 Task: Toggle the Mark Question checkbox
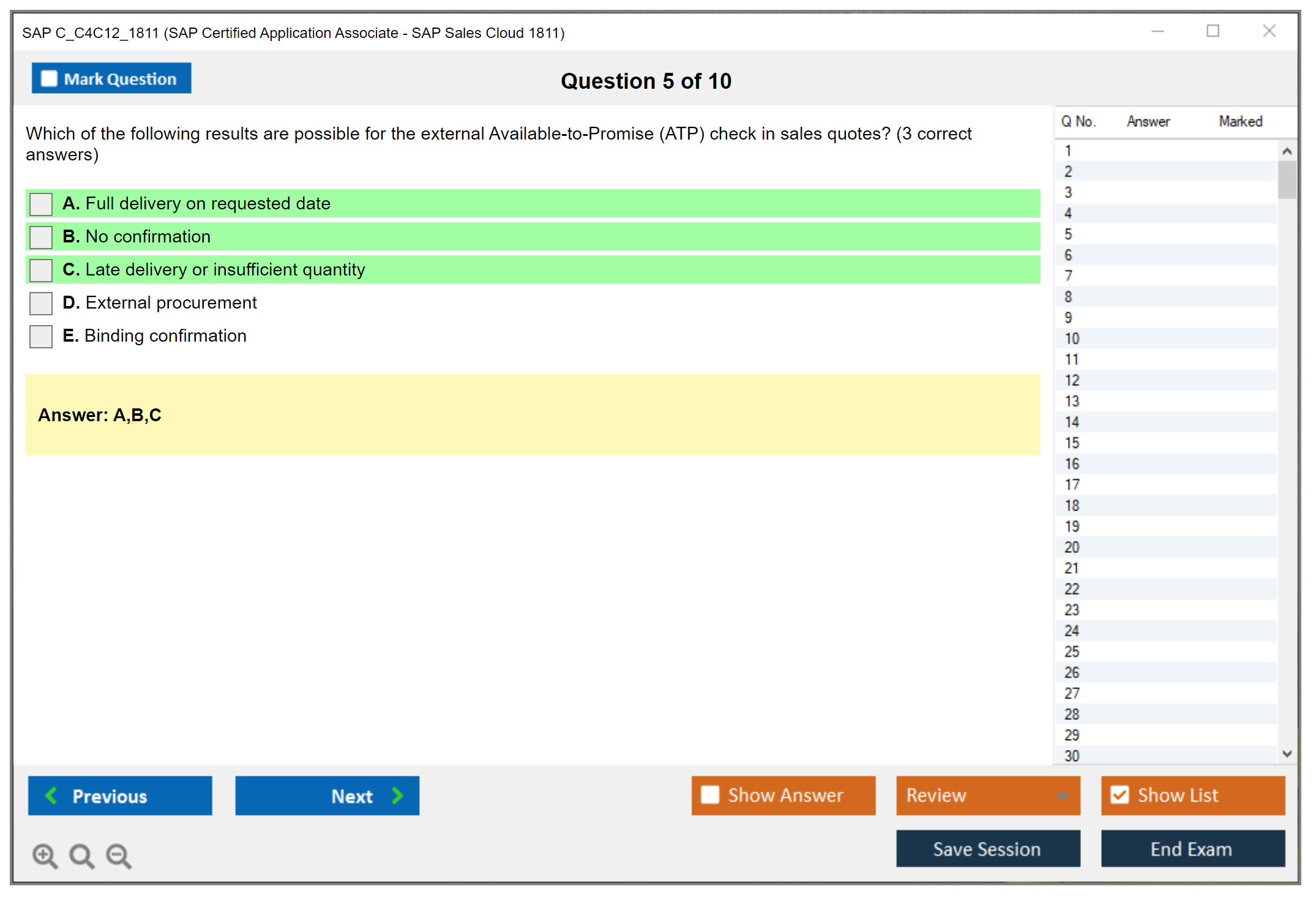click(49, 78)
